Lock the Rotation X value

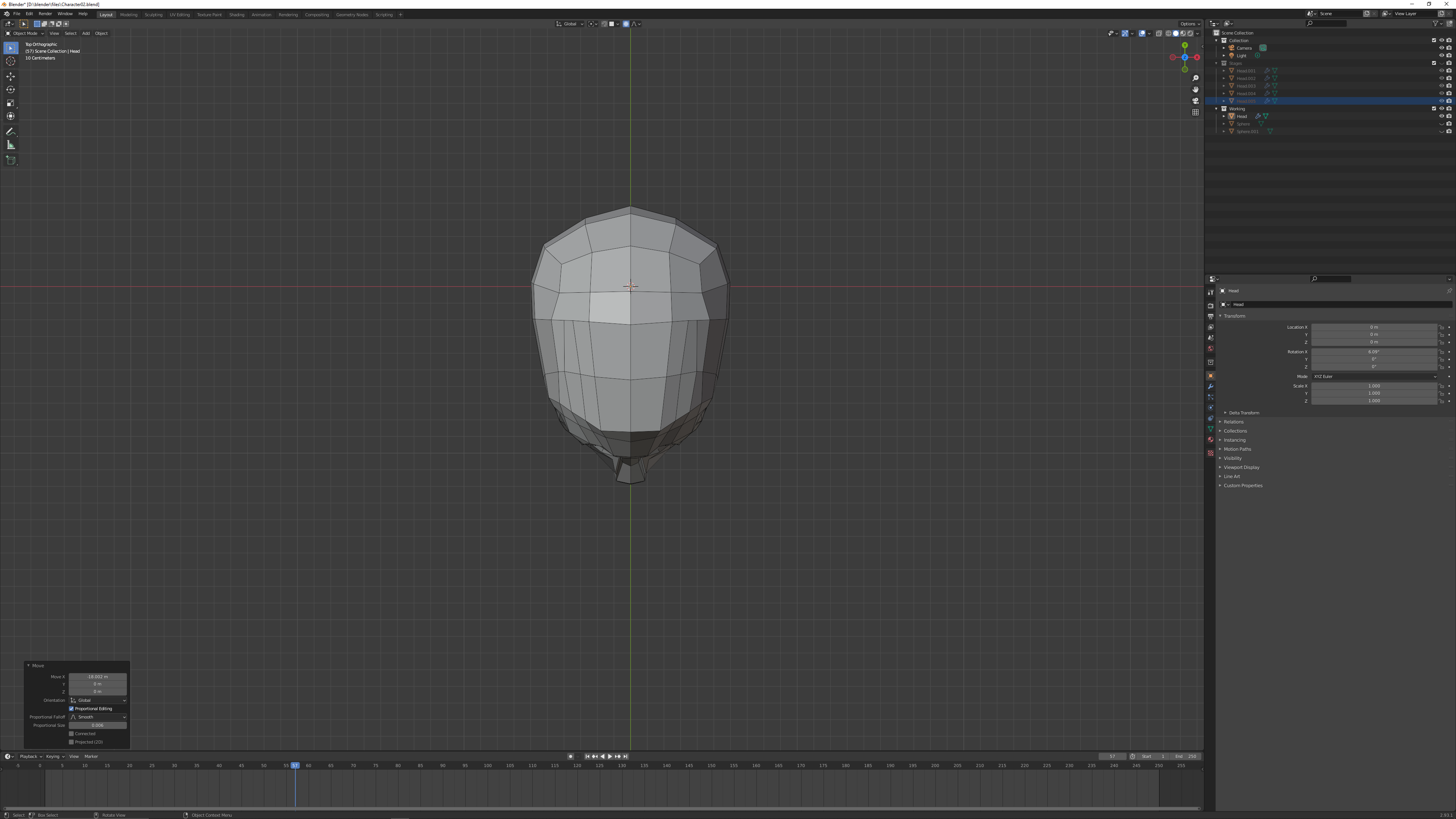[x=1441, y=352]
